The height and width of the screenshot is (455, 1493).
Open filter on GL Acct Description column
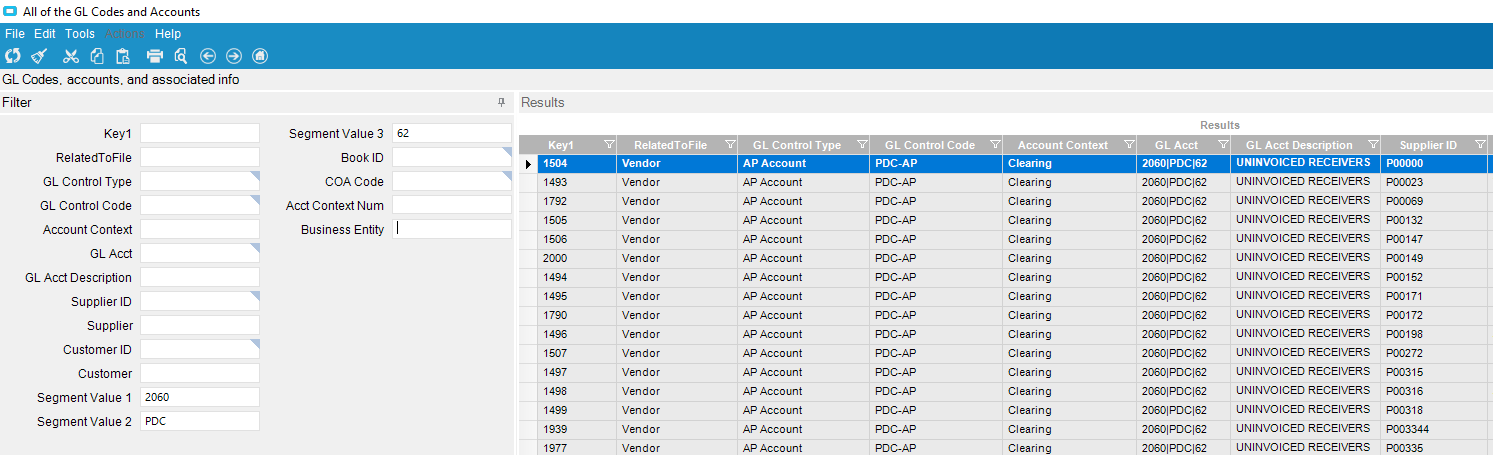[x=1373, y=145]
